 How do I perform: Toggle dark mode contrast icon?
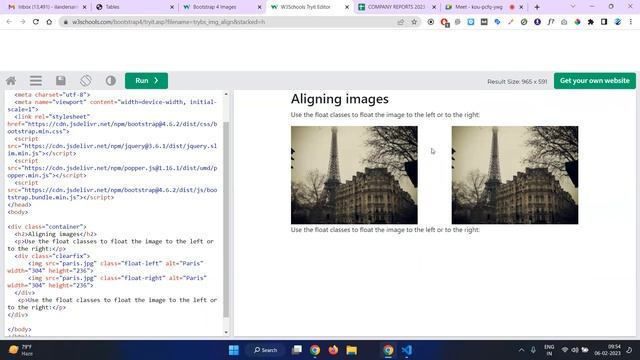[x=111, y=81]
